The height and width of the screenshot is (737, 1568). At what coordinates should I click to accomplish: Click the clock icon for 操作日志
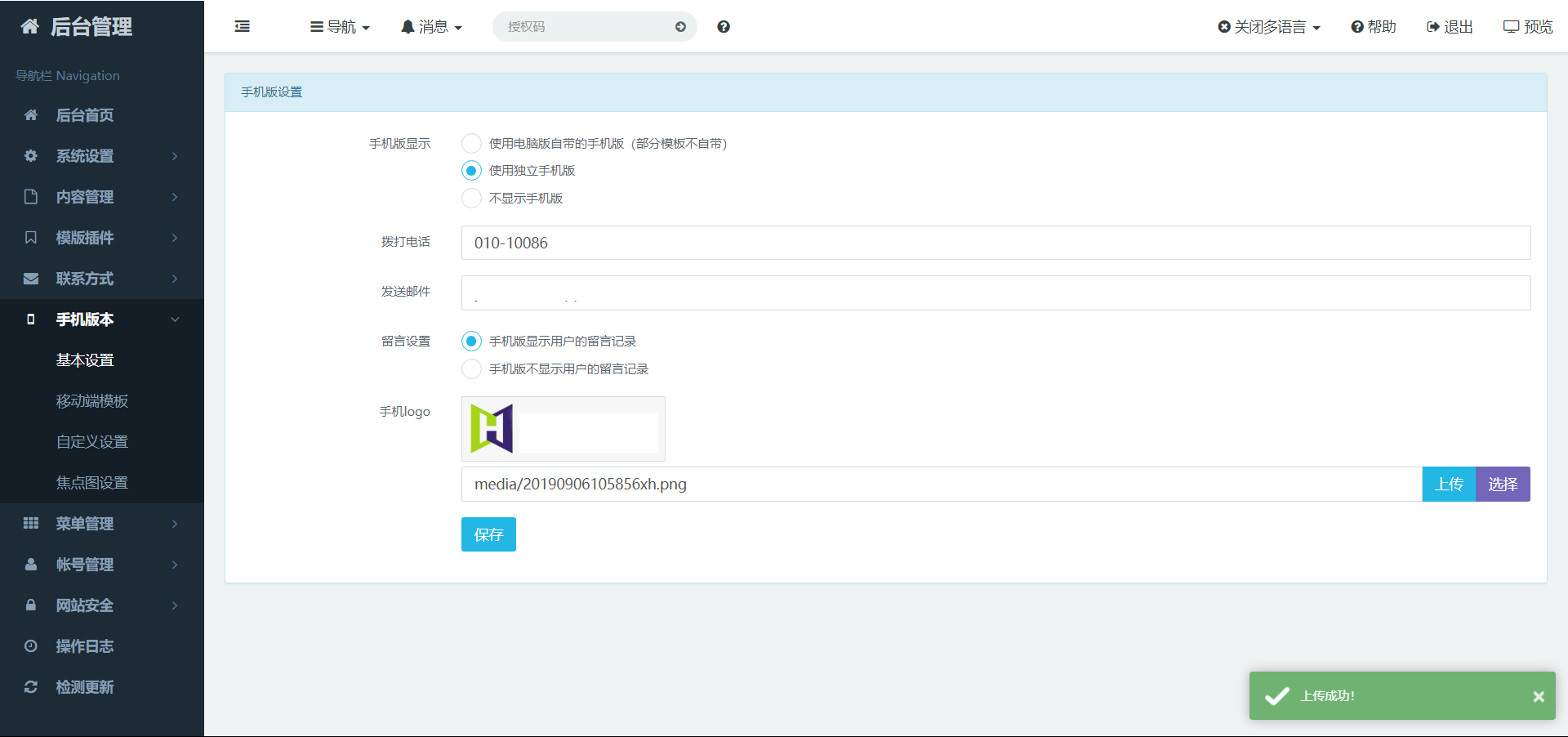(x=31, y=646)
